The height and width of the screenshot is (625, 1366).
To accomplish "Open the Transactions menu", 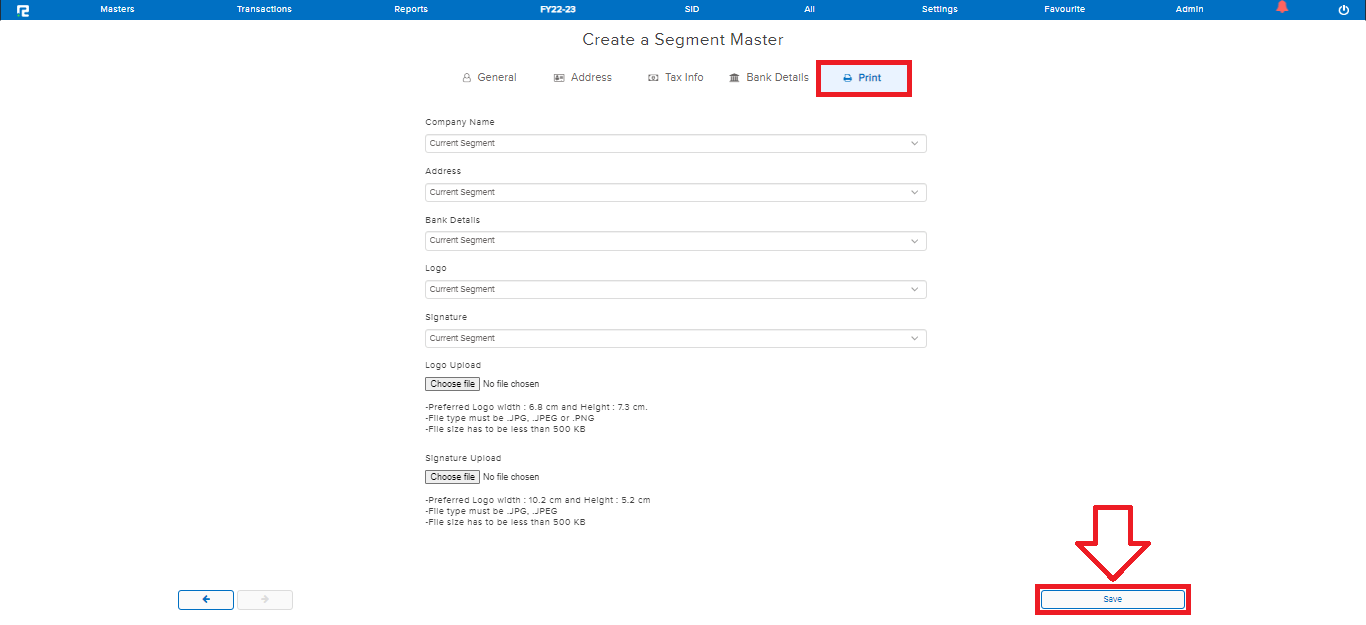I will 263,9.
